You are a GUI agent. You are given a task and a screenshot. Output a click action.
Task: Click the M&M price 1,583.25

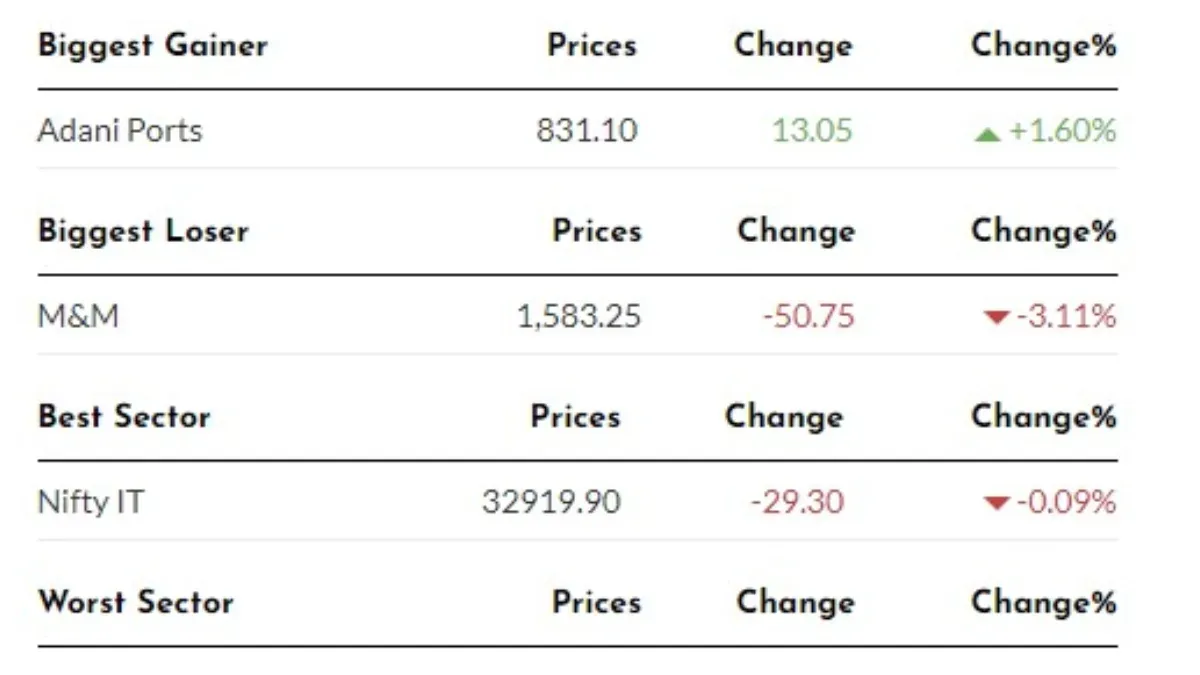pyautogui.click(x=579, y=317)
